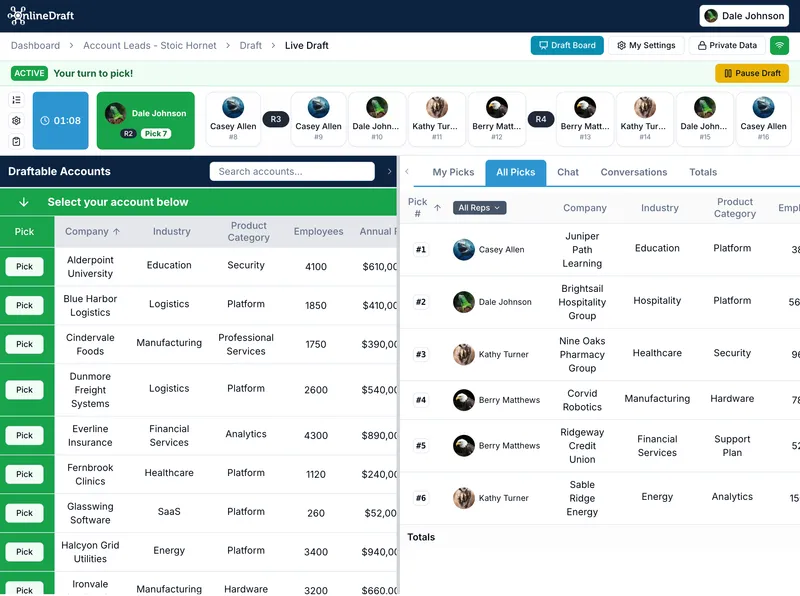Click Casey Allen avatar in pick #9 card
Image resolution: width=800 pixels, height=596 pixels.
pyautogui.click(x=318, y=107)
